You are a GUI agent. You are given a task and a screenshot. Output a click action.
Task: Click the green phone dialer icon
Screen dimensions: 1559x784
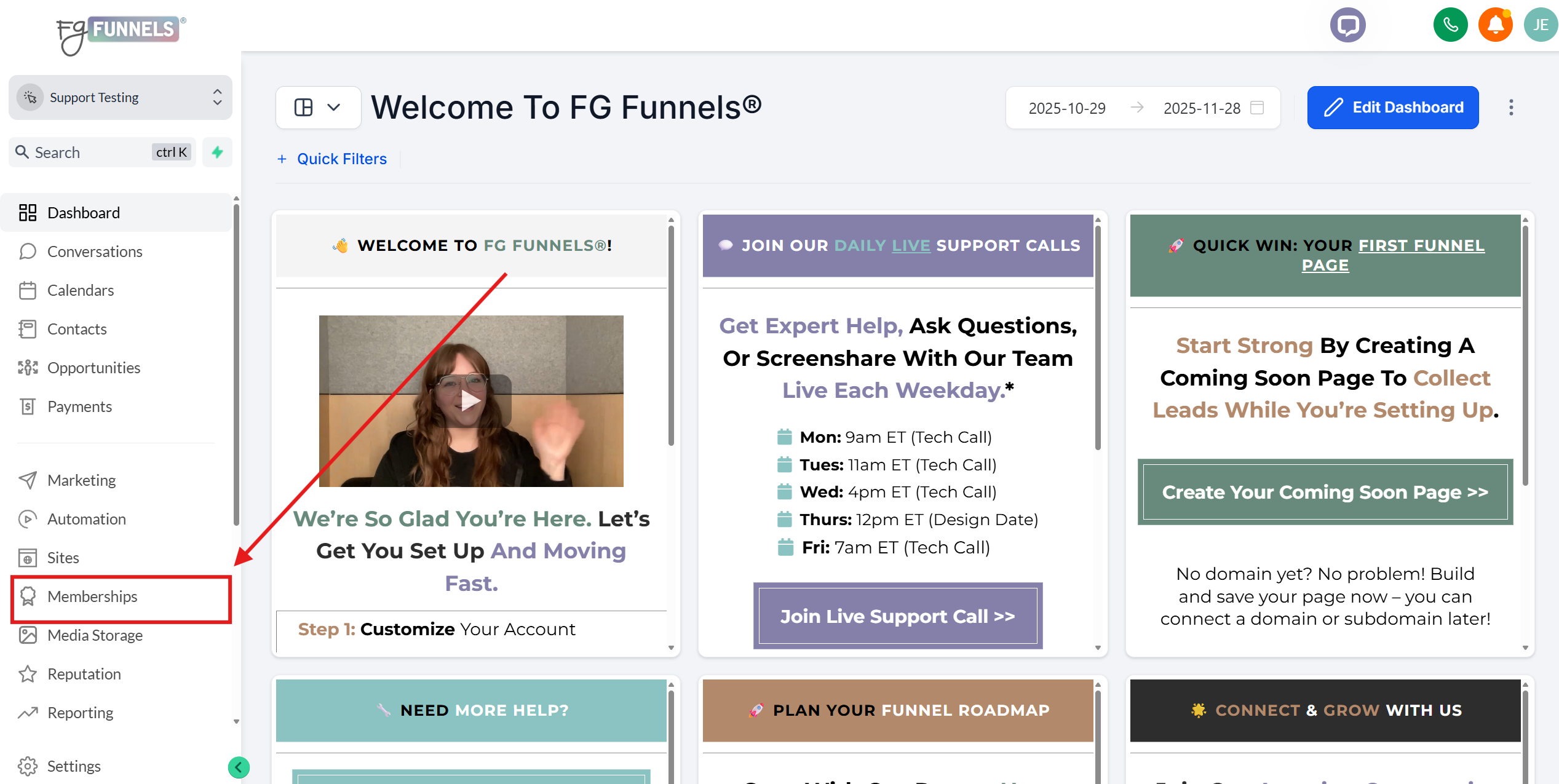1450,25
